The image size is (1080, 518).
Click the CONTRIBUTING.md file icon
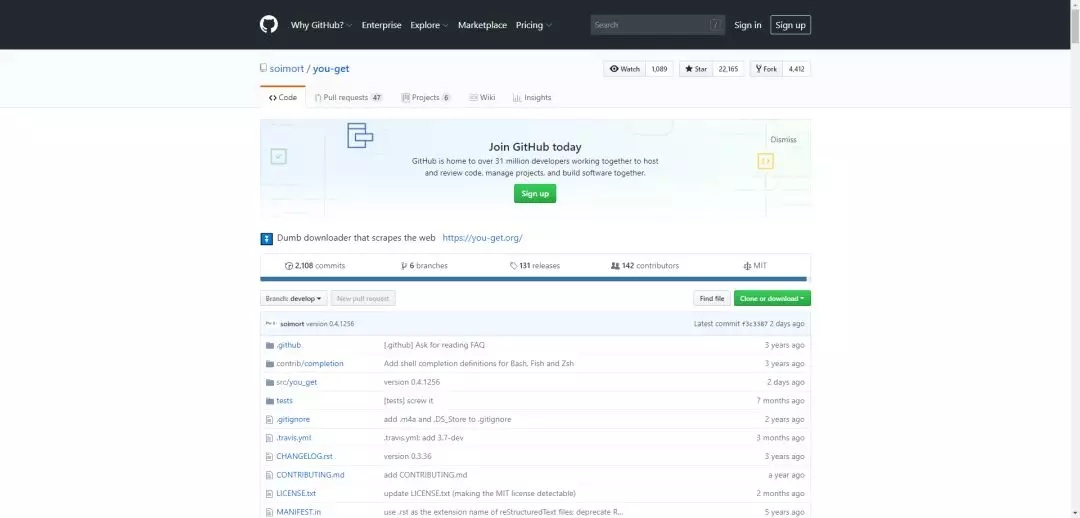tap(270, 475)
